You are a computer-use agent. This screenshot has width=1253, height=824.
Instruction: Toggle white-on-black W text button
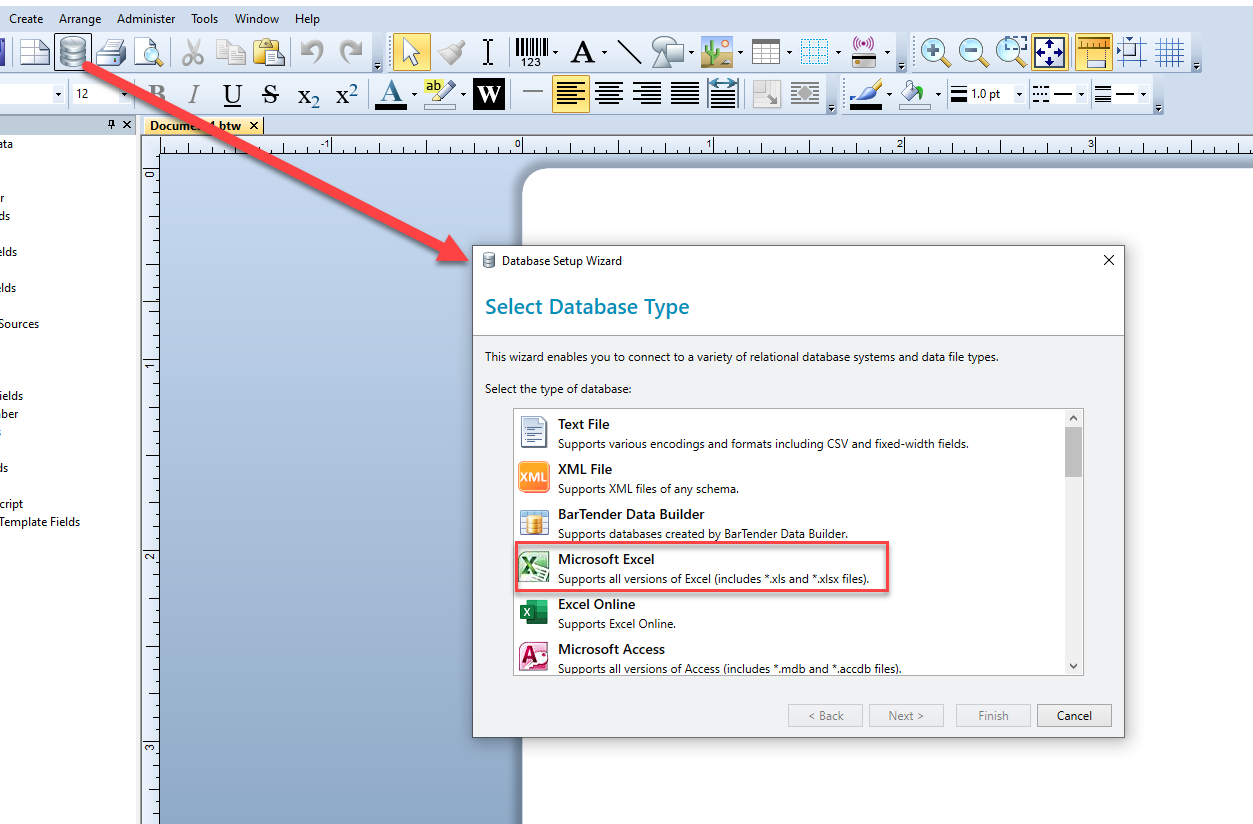pyautogui.click(x=488, y=94)
